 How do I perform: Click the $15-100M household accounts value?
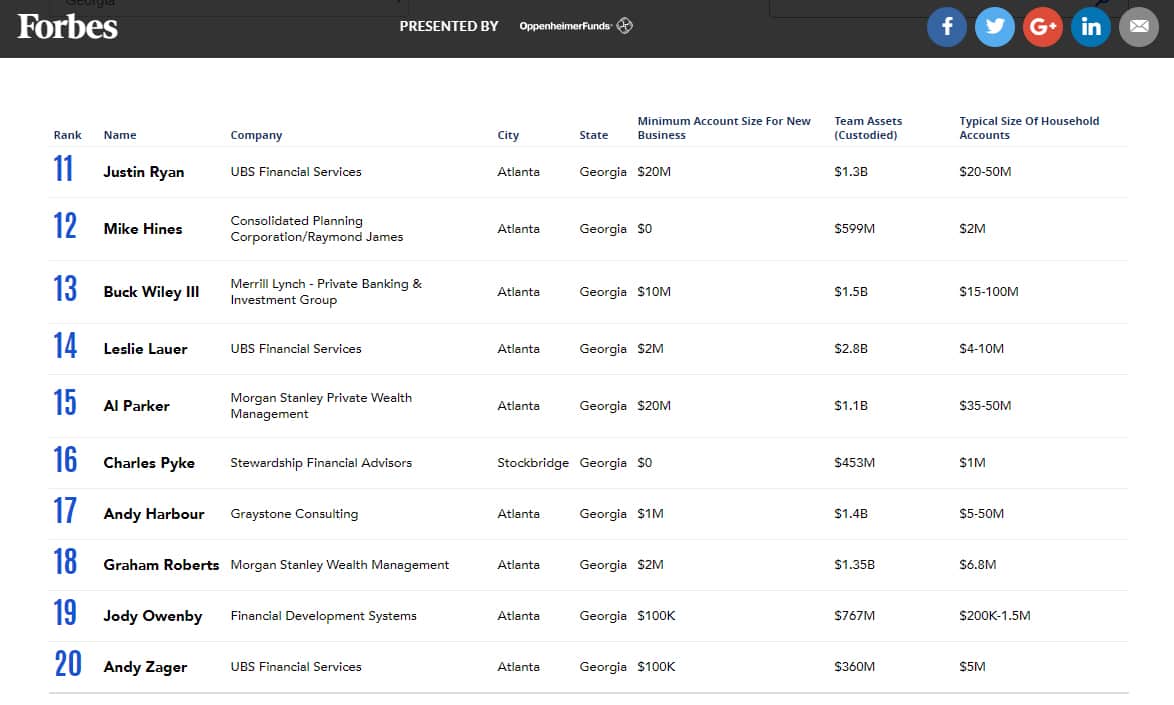(x=988, y=292)
